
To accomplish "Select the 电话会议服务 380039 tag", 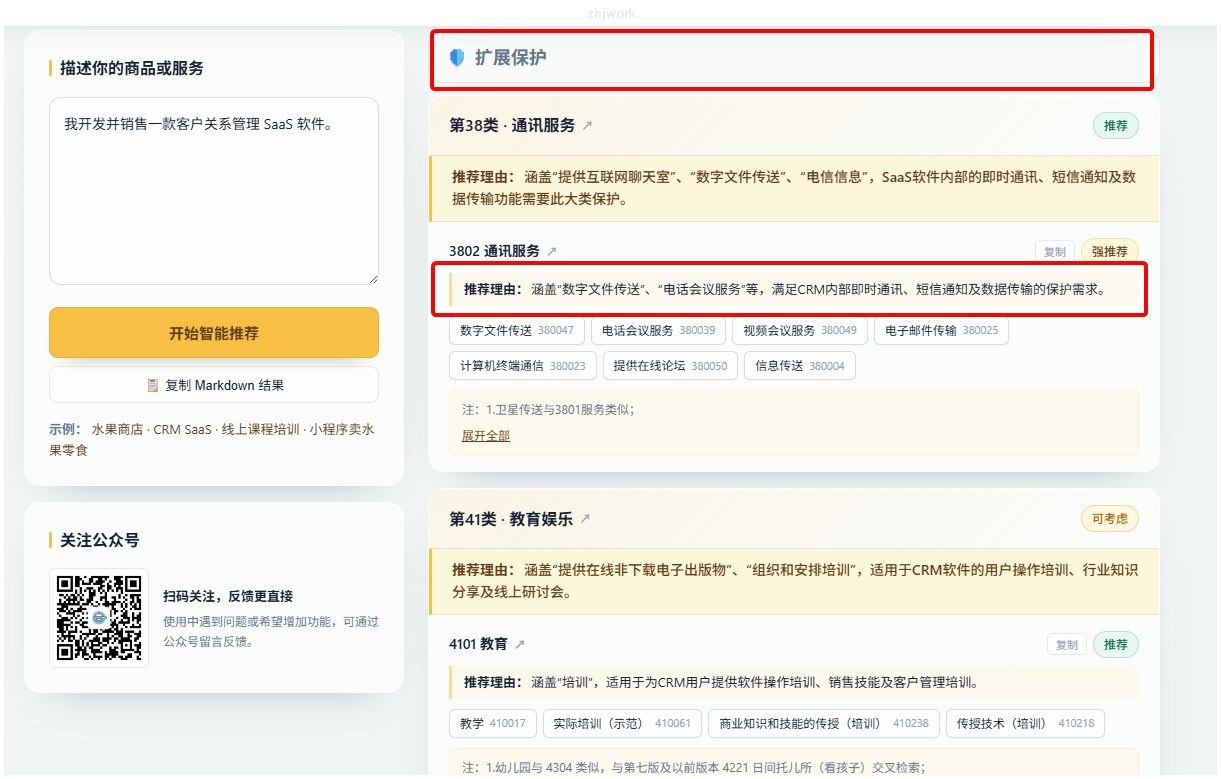I will 658,330.
